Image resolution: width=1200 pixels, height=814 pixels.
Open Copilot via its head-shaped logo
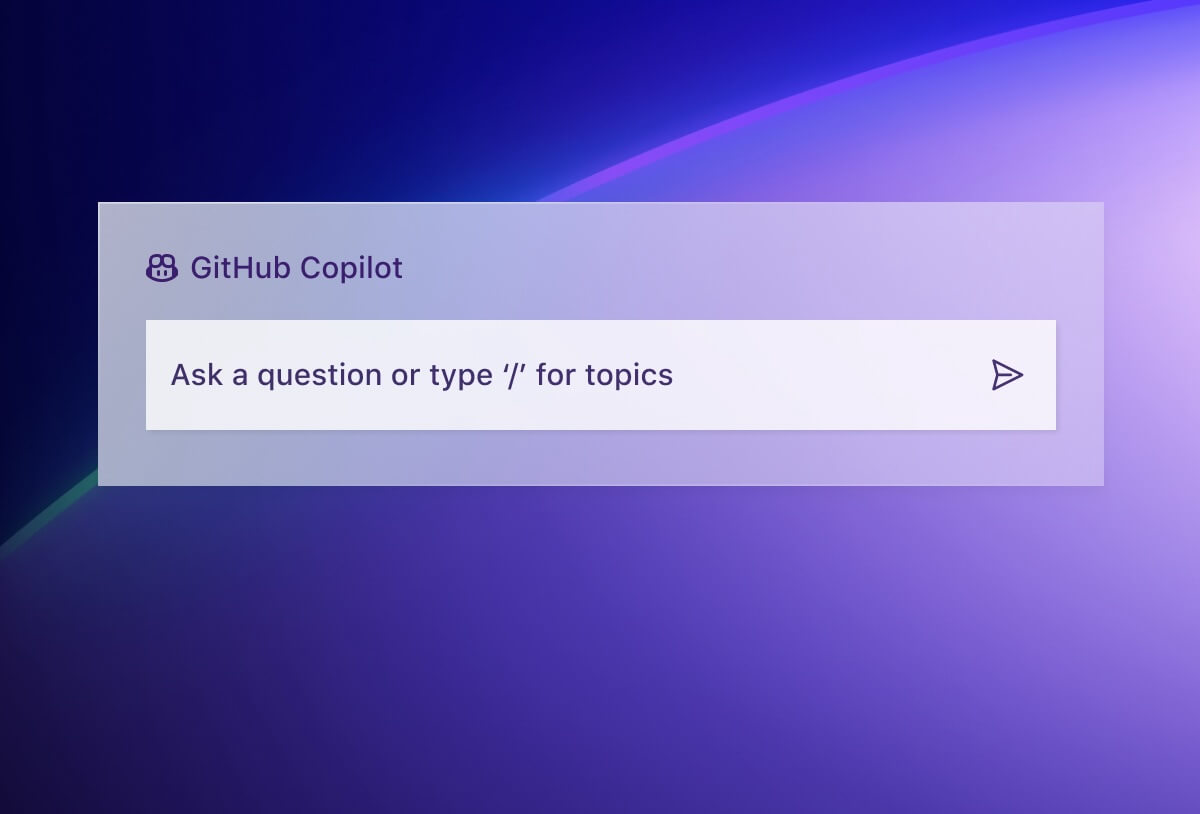(x=162, y=268)
